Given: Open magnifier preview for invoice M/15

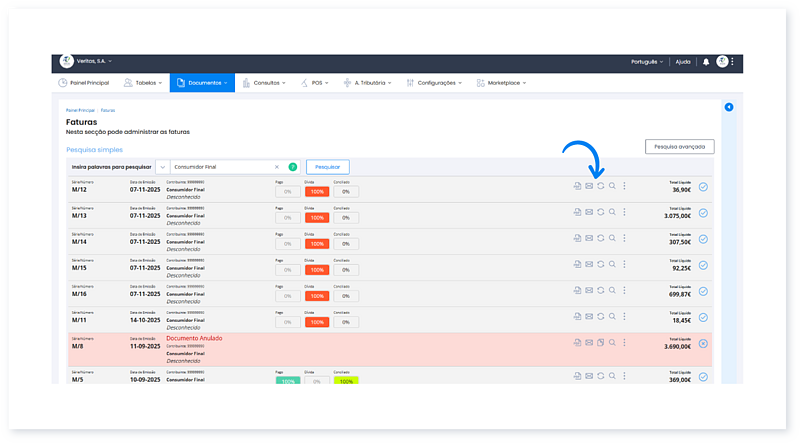Looking at the screenshot, I should (x=612, y=265).
